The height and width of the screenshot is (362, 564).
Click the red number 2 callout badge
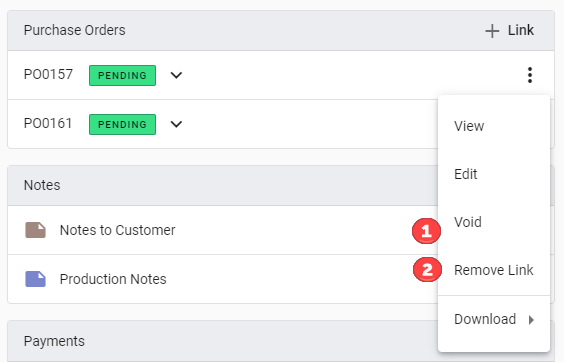[427, 270]
